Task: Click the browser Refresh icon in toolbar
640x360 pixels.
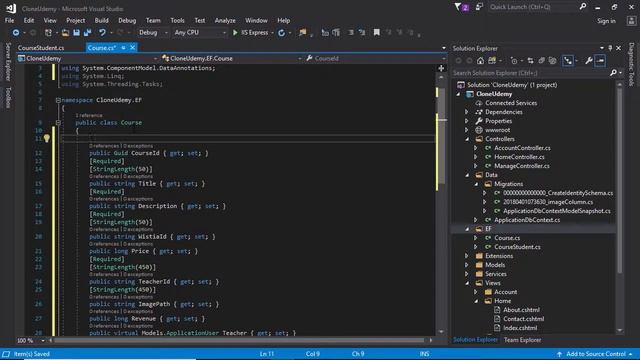Action: click(282, 33)
